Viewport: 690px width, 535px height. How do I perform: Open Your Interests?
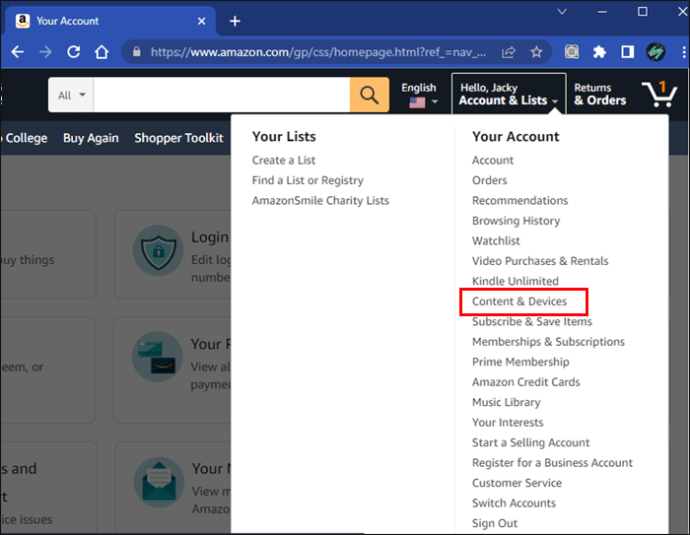pos(507,422)
